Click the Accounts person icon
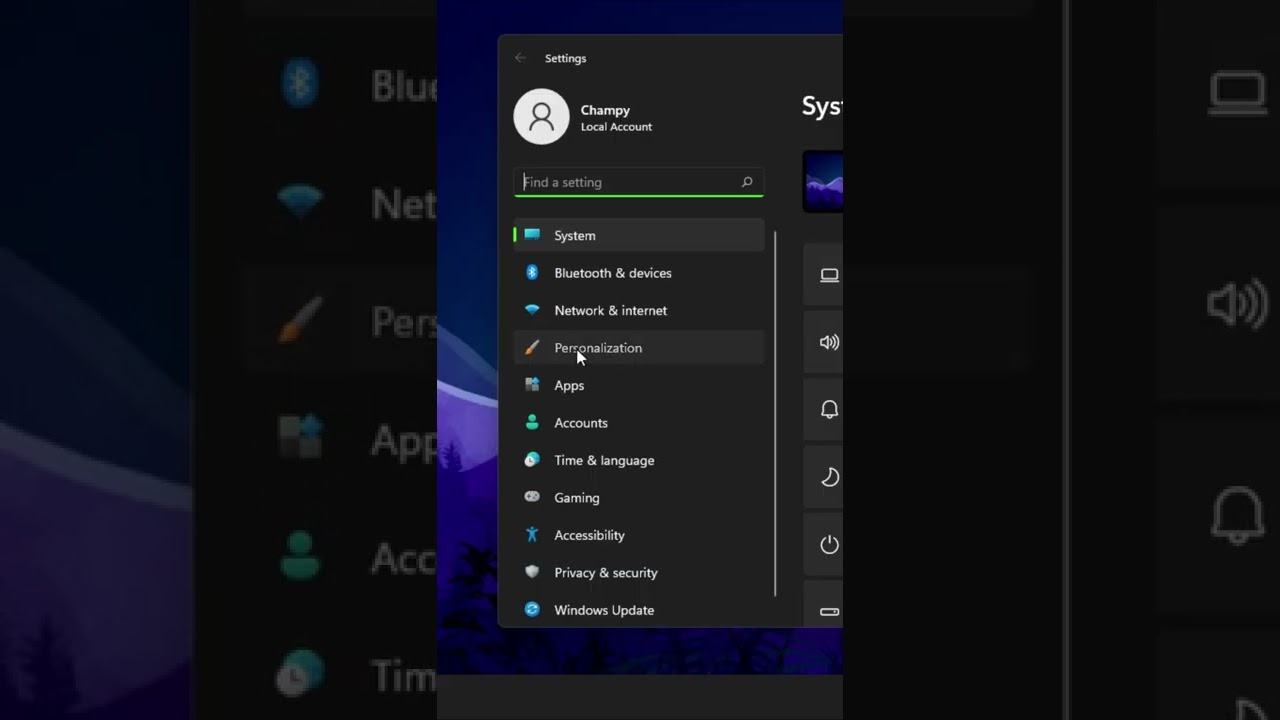This screenshot has width=1280, height=720. click(532, 423)
